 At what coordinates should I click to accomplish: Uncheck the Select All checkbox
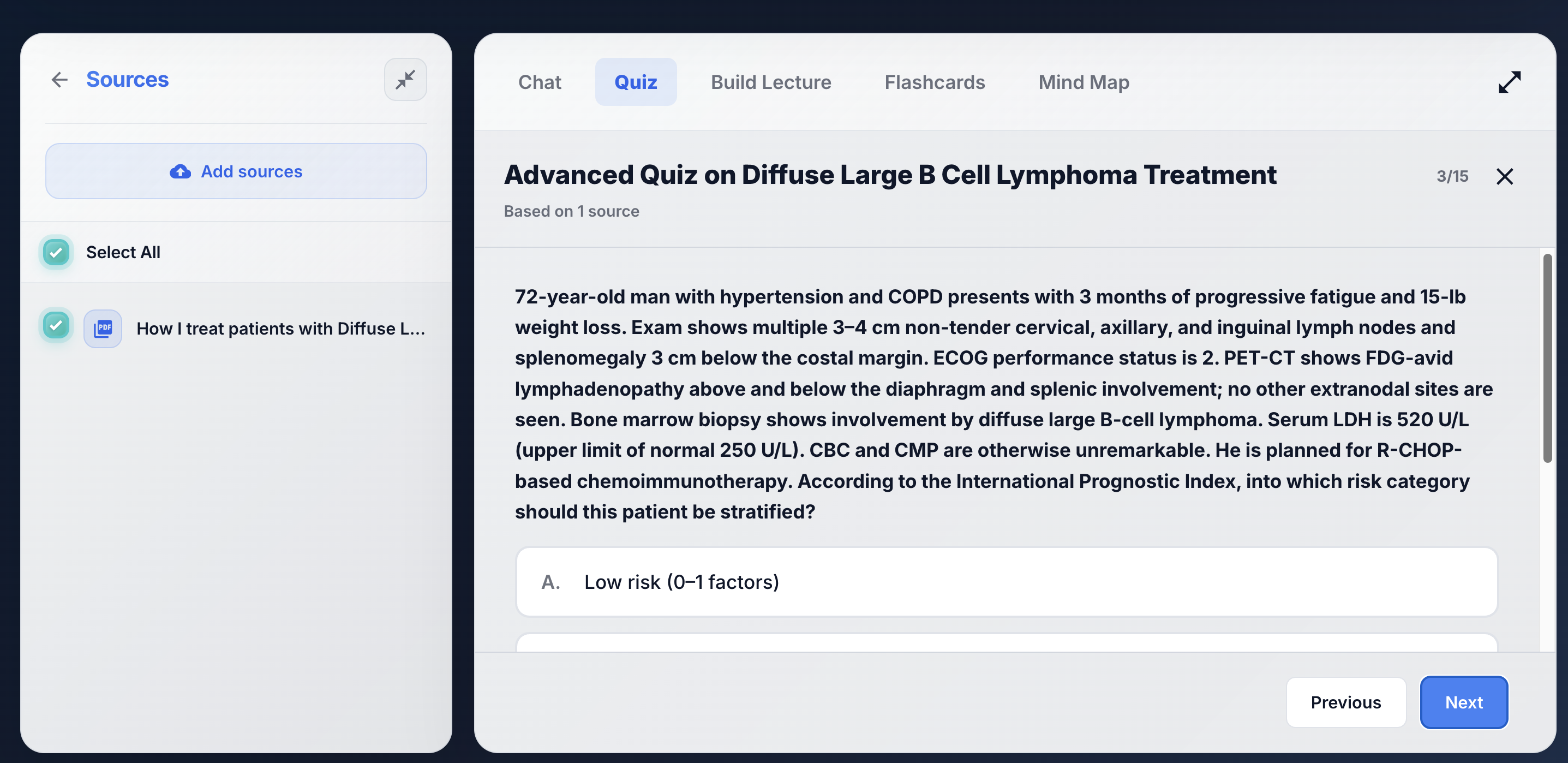pyautogui.click(x=56, y=252)
